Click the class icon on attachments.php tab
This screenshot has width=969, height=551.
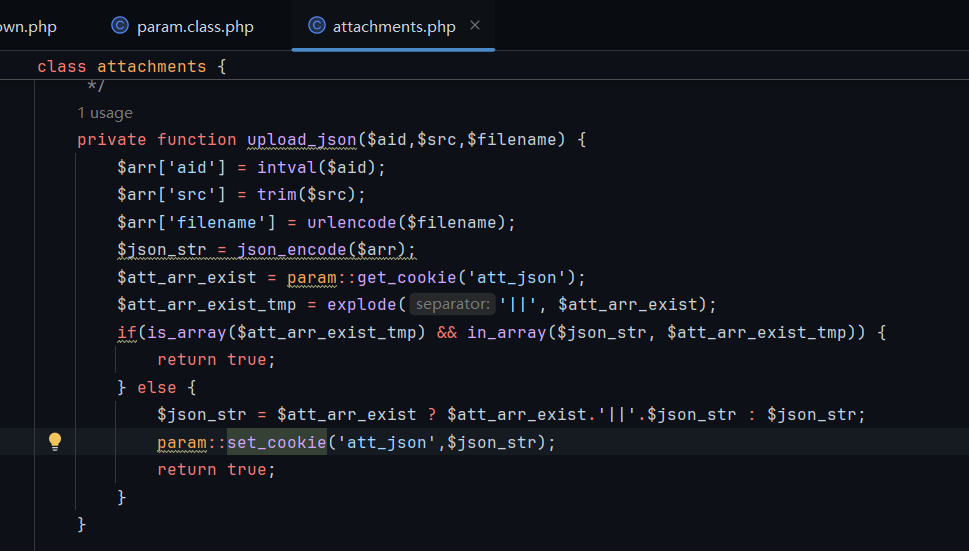point(317,26)
